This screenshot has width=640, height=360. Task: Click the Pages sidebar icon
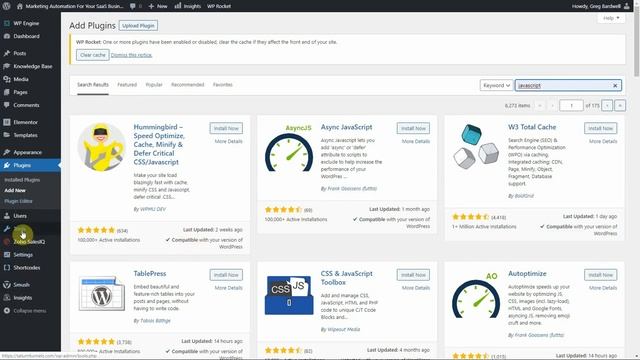(x=7, y=92)
